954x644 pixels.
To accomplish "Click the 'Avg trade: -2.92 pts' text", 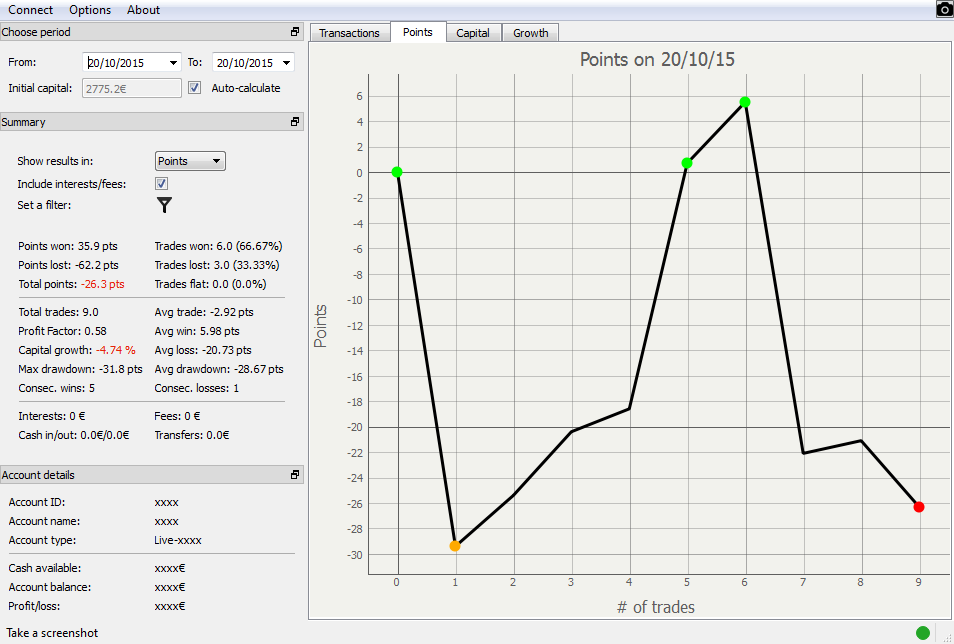I will click(204, 312).
